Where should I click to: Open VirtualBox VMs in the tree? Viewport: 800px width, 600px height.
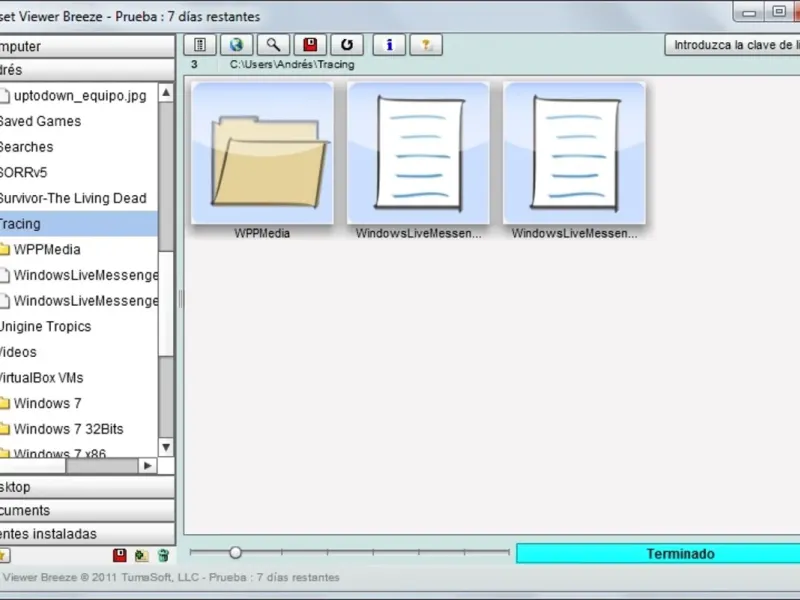click(41, 378)
